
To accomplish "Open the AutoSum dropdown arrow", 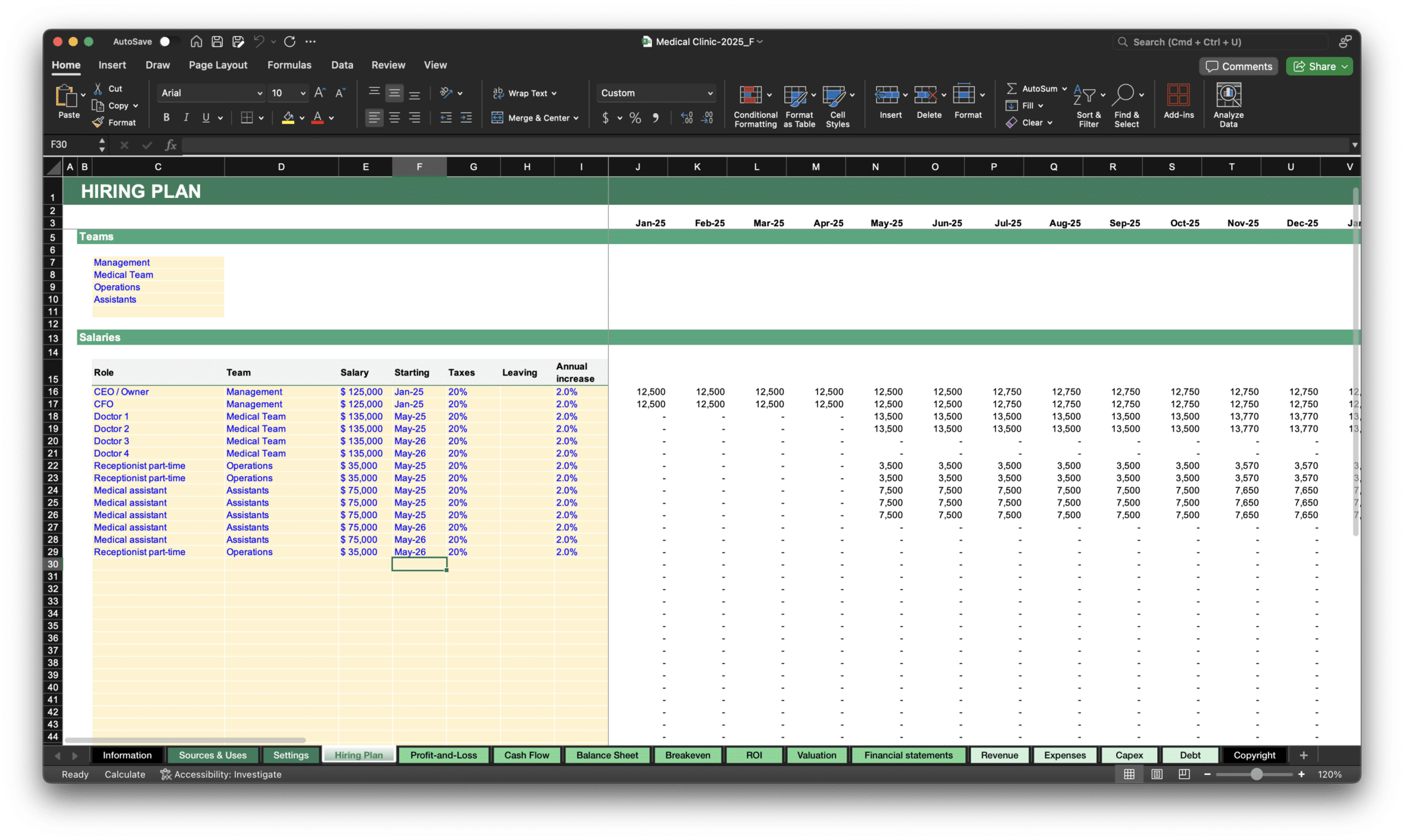I will pyautogui.click(x=1065, y=89).
